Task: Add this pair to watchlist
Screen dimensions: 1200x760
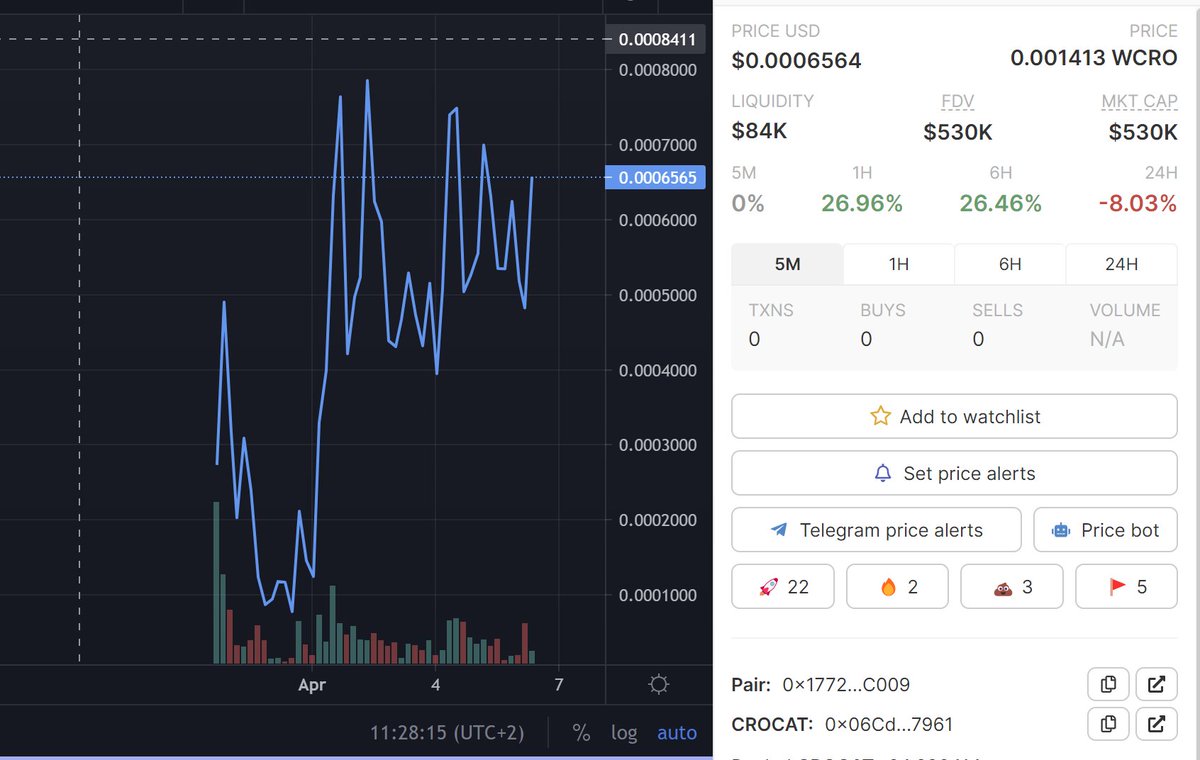Action: (x=954, y=416)
